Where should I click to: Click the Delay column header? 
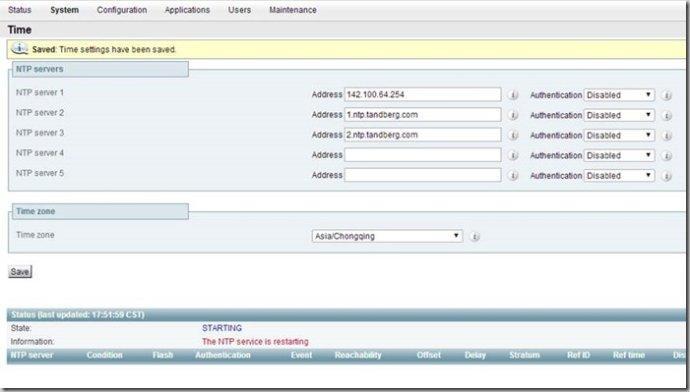475,355
